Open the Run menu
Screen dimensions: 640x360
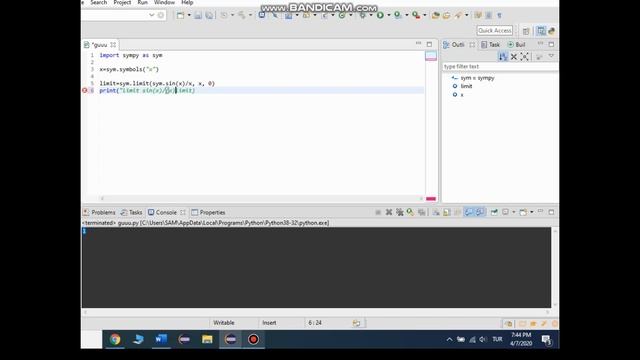[x=142, y=2]
